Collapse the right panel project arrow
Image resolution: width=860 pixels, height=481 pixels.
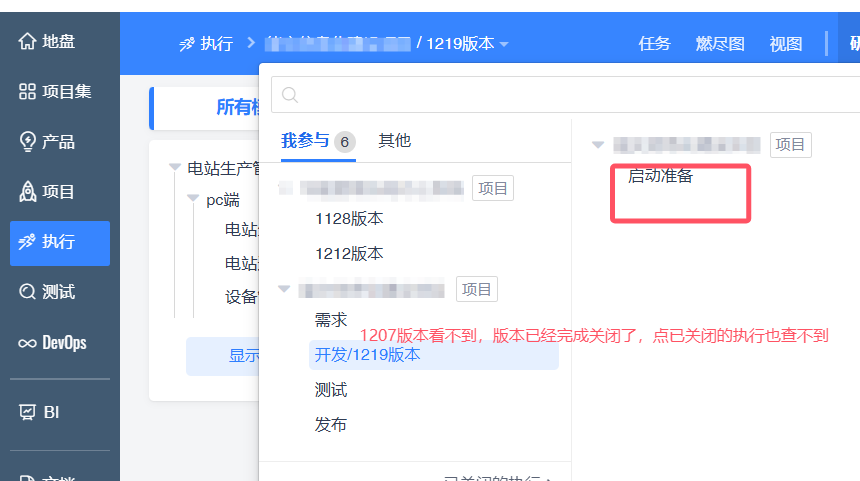click(x=598, y=144)
